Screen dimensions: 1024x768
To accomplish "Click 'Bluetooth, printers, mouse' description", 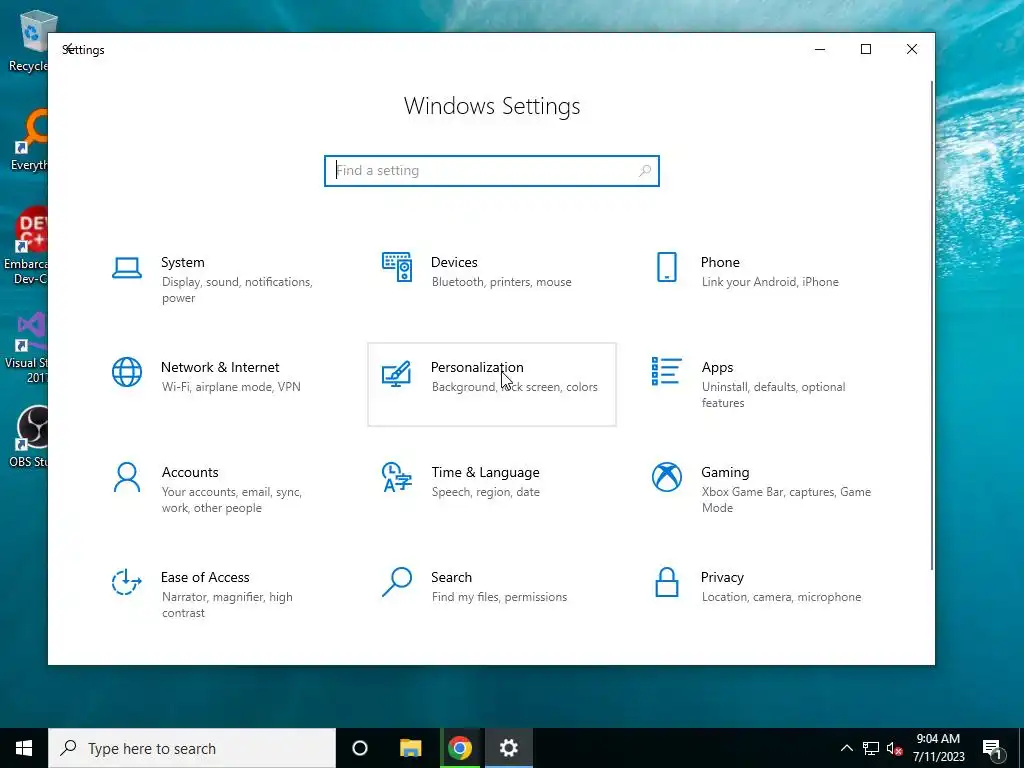I will coord(502,282).
